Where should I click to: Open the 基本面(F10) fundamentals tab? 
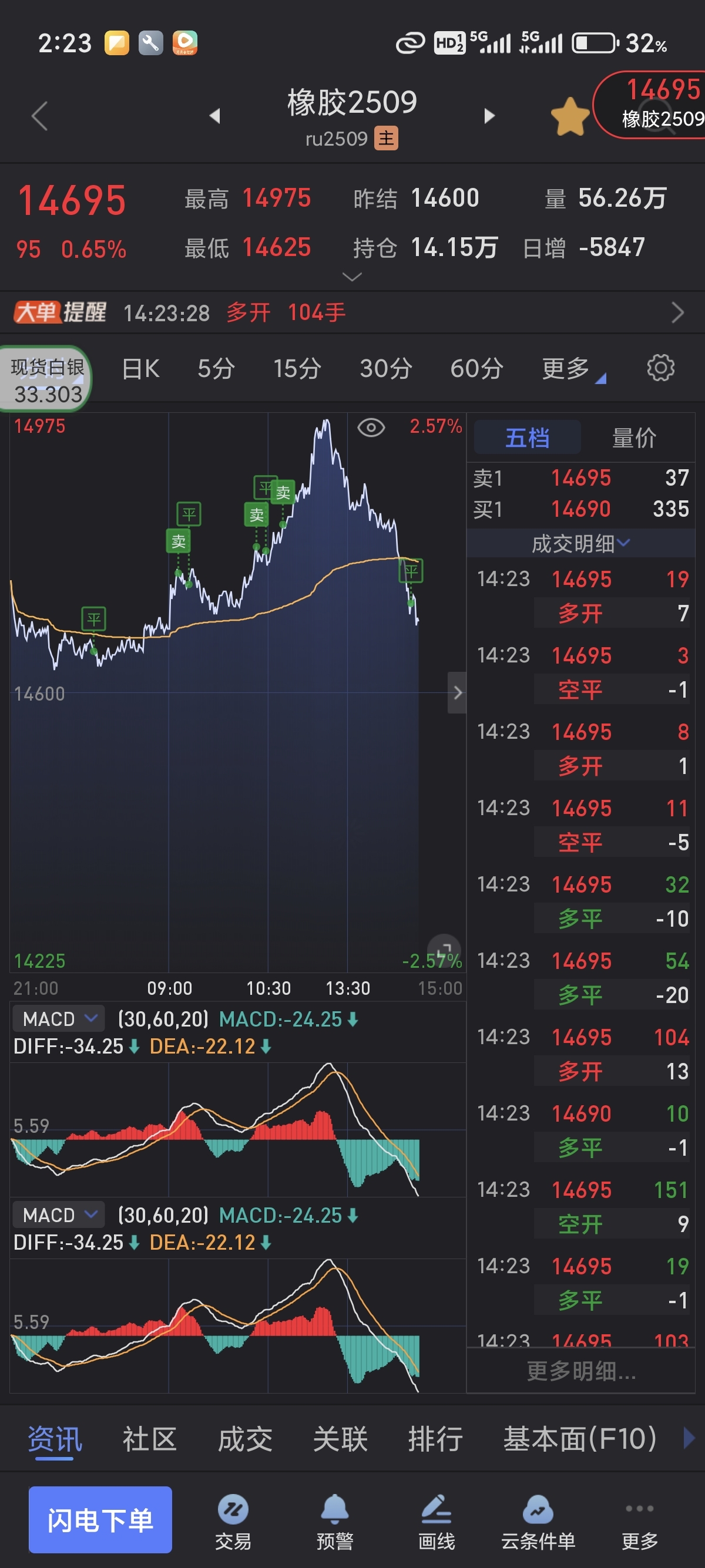tap(580, 1439)
